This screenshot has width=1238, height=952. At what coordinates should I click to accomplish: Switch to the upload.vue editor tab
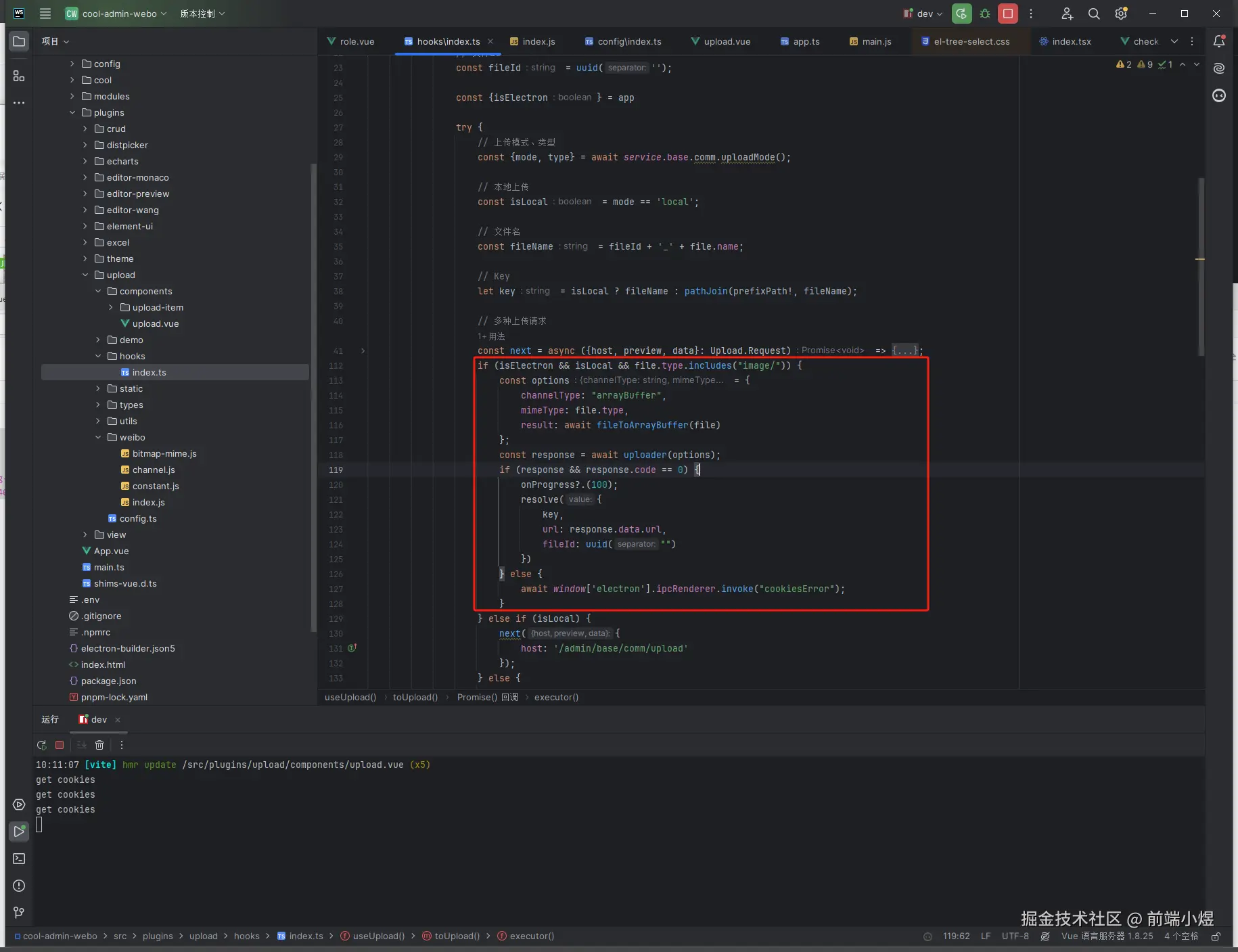tap(720, 41)
